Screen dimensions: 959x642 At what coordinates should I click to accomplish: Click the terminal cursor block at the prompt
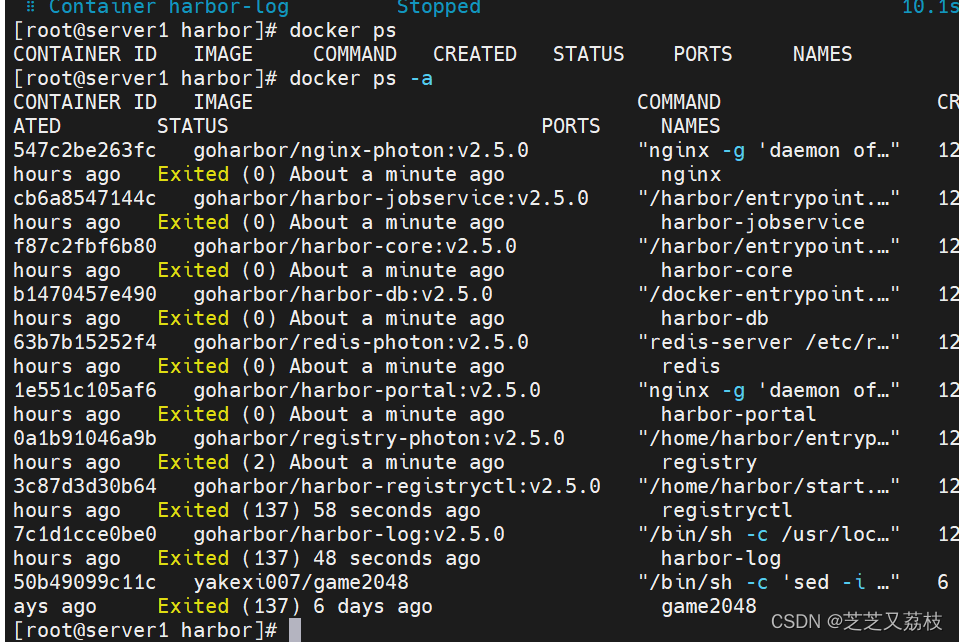pyautogui.click(x=295, y=630)
